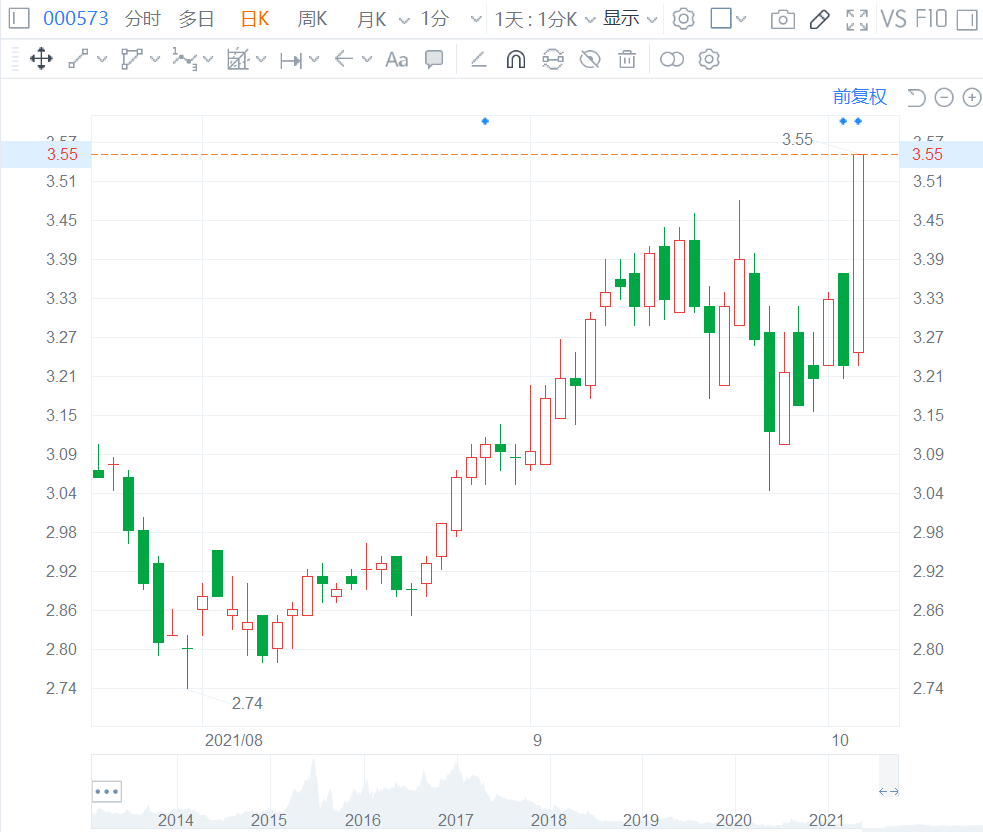The width and height of the screenshot is (983, 832).
Task: Open the 1天:1分K dropdown
Action: pyautogui.click(x=544, y=19)
